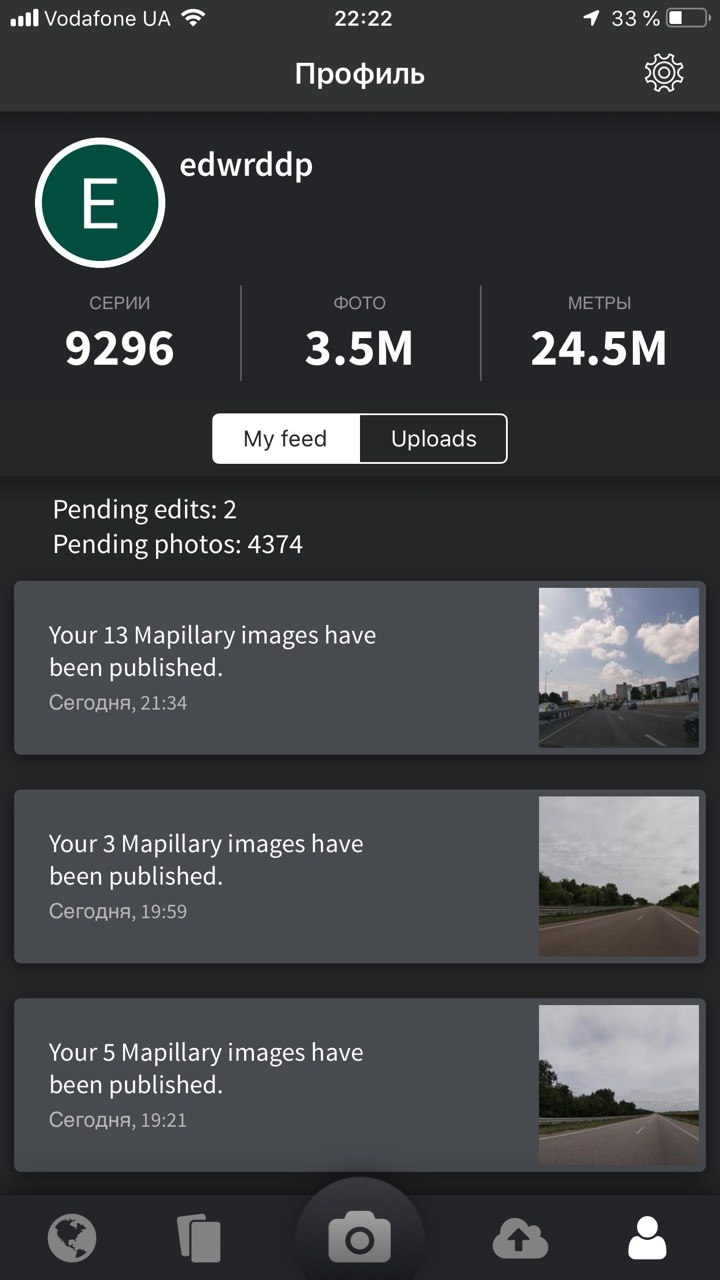720x1280 pixels.
Task: Switch to the My feed tab
Action: click(286, 439)
